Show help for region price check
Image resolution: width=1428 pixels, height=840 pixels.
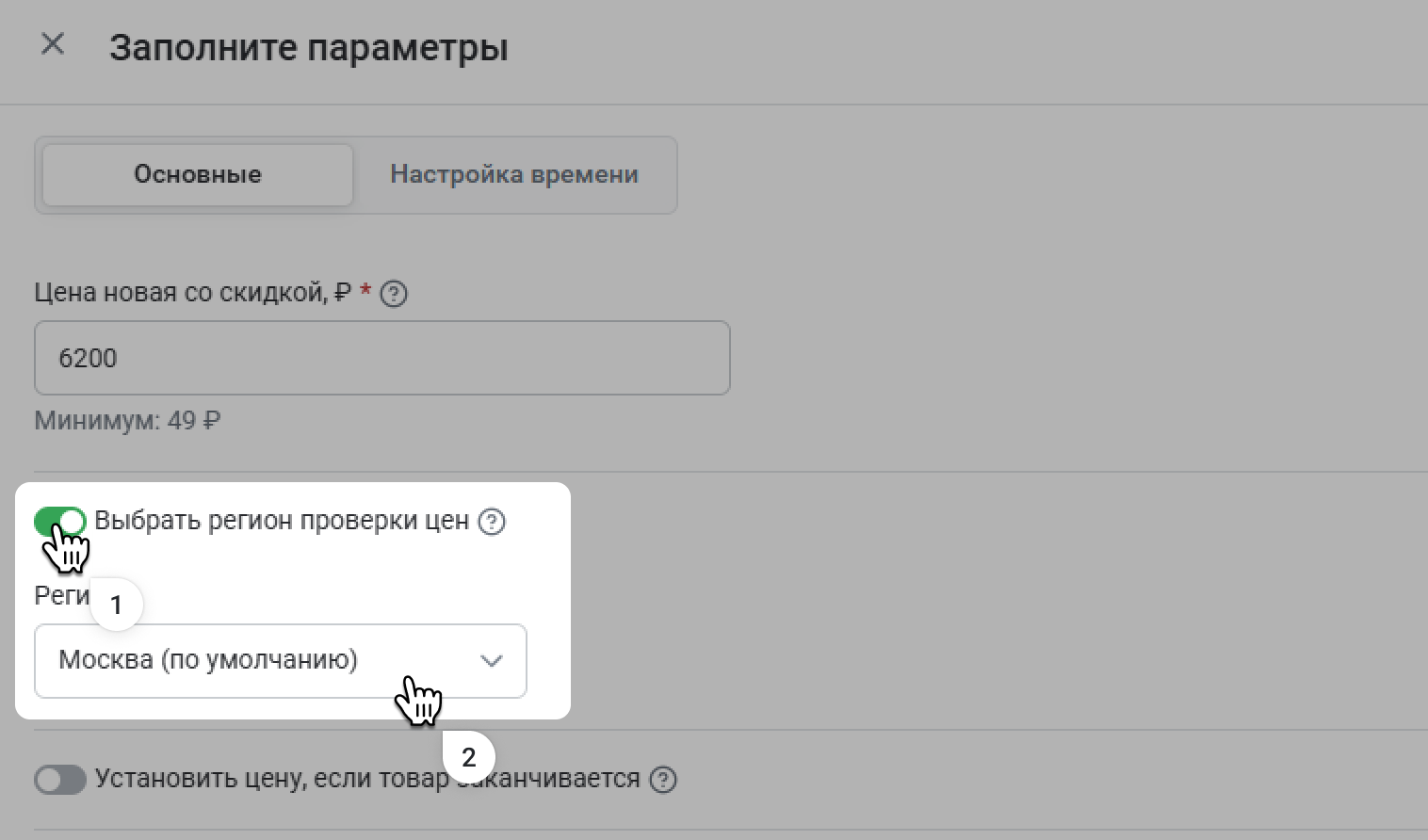(x=492, y=522)
